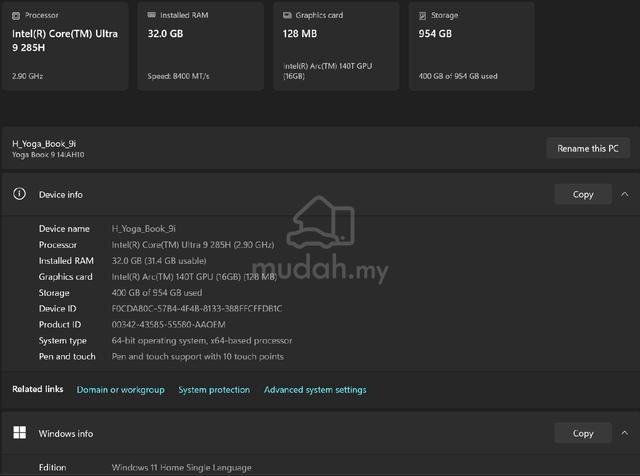Click the Graphics card icon
The image size is (640, 476).
287,15
